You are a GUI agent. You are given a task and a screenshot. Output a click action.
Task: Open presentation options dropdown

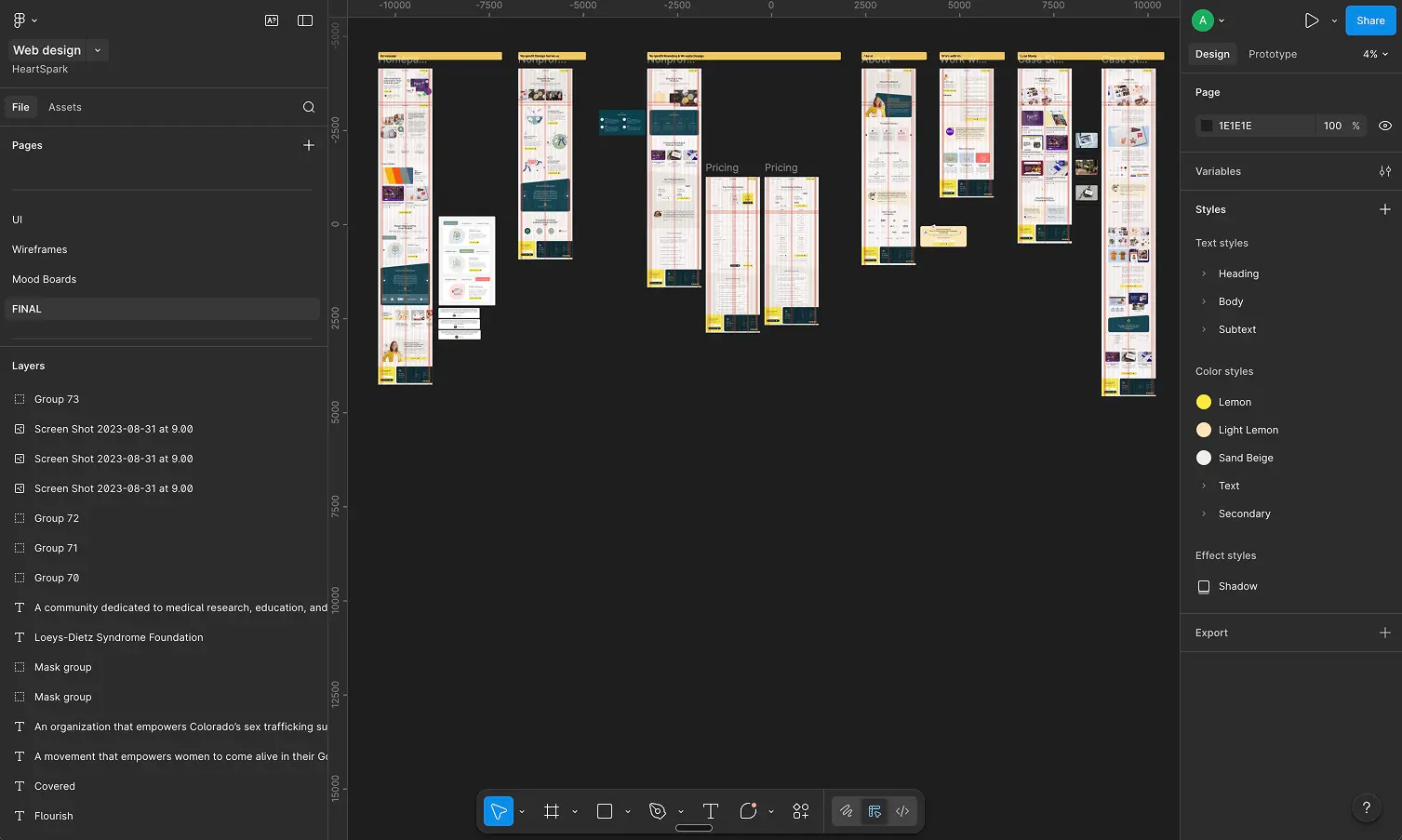(x=1334, y=20)
